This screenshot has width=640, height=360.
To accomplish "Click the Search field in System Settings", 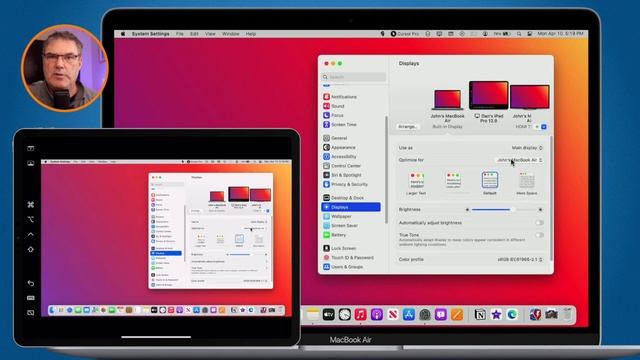I will click(353, 77).
